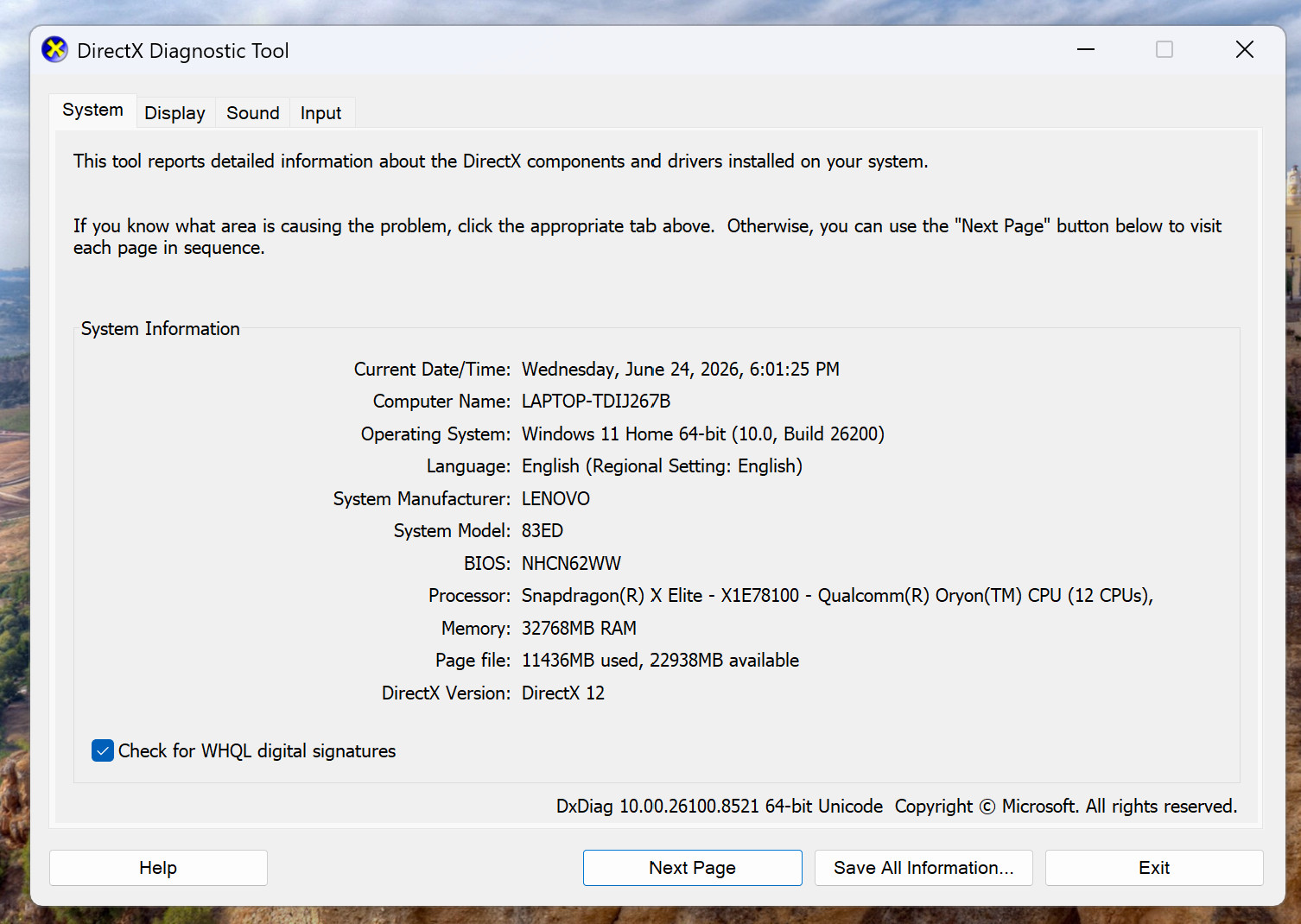This screenshot has width=1301, height=924.
Task: Click the Windows 11 Home 64-bit value
Action: [703, 434]
